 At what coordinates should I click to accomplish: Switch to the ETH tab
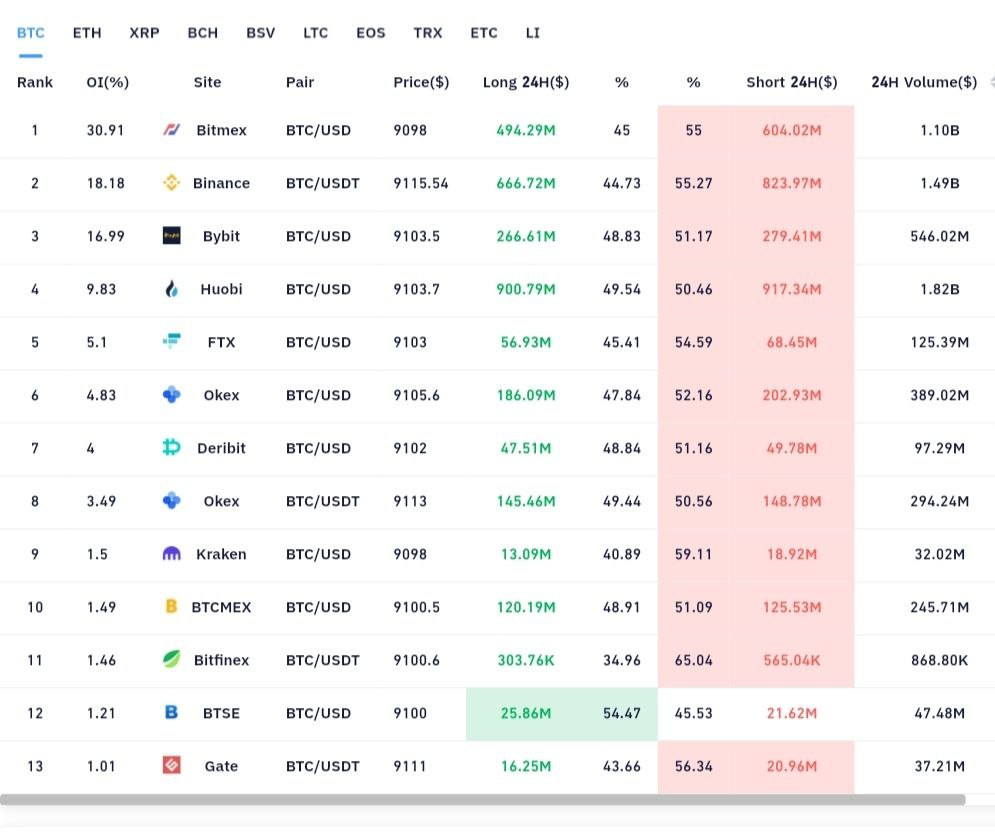click(87, 33)
